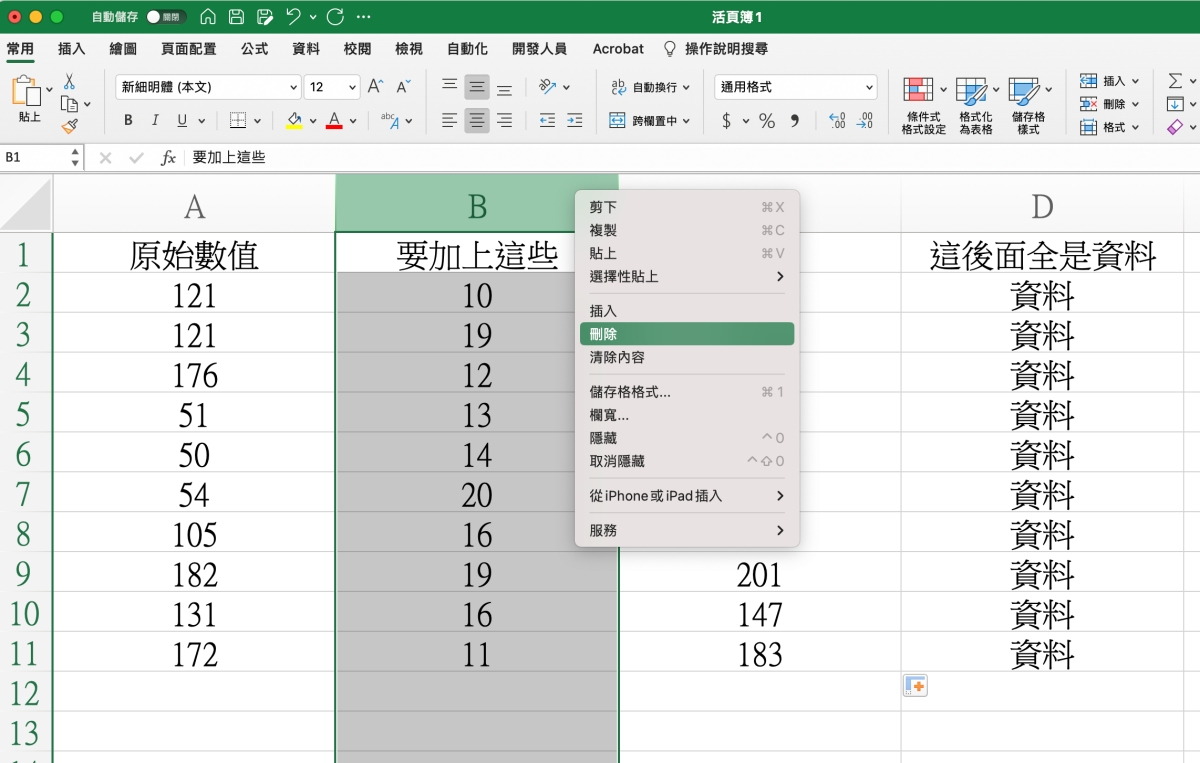Screen dimensions: 1200x763
Task: Click the yellow fill color swatch
Action: point(294,121)
